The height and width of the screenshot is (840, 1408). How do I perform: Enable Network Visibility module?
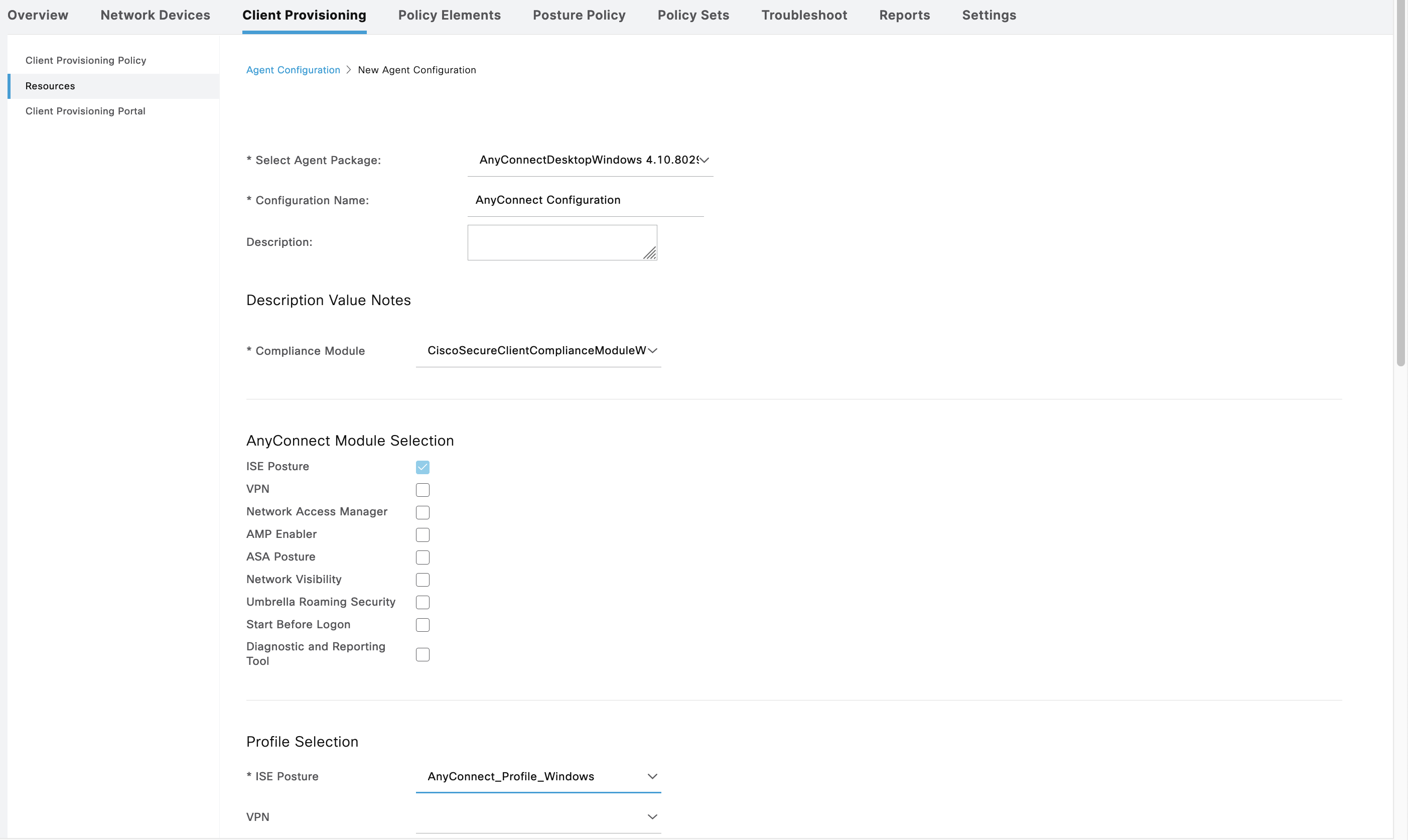pyautogui.click(x=422, y=580)
